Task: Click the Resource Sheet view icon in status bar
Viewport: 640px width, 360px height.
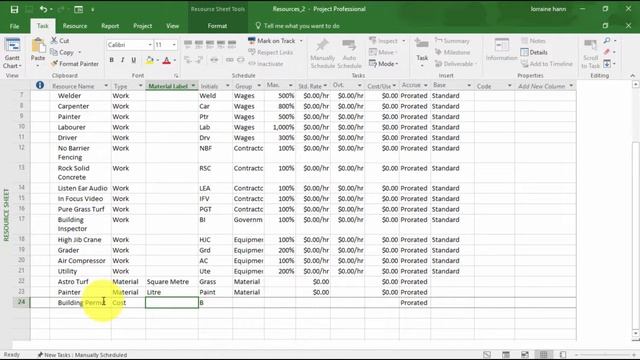Action: coord(543,355)
